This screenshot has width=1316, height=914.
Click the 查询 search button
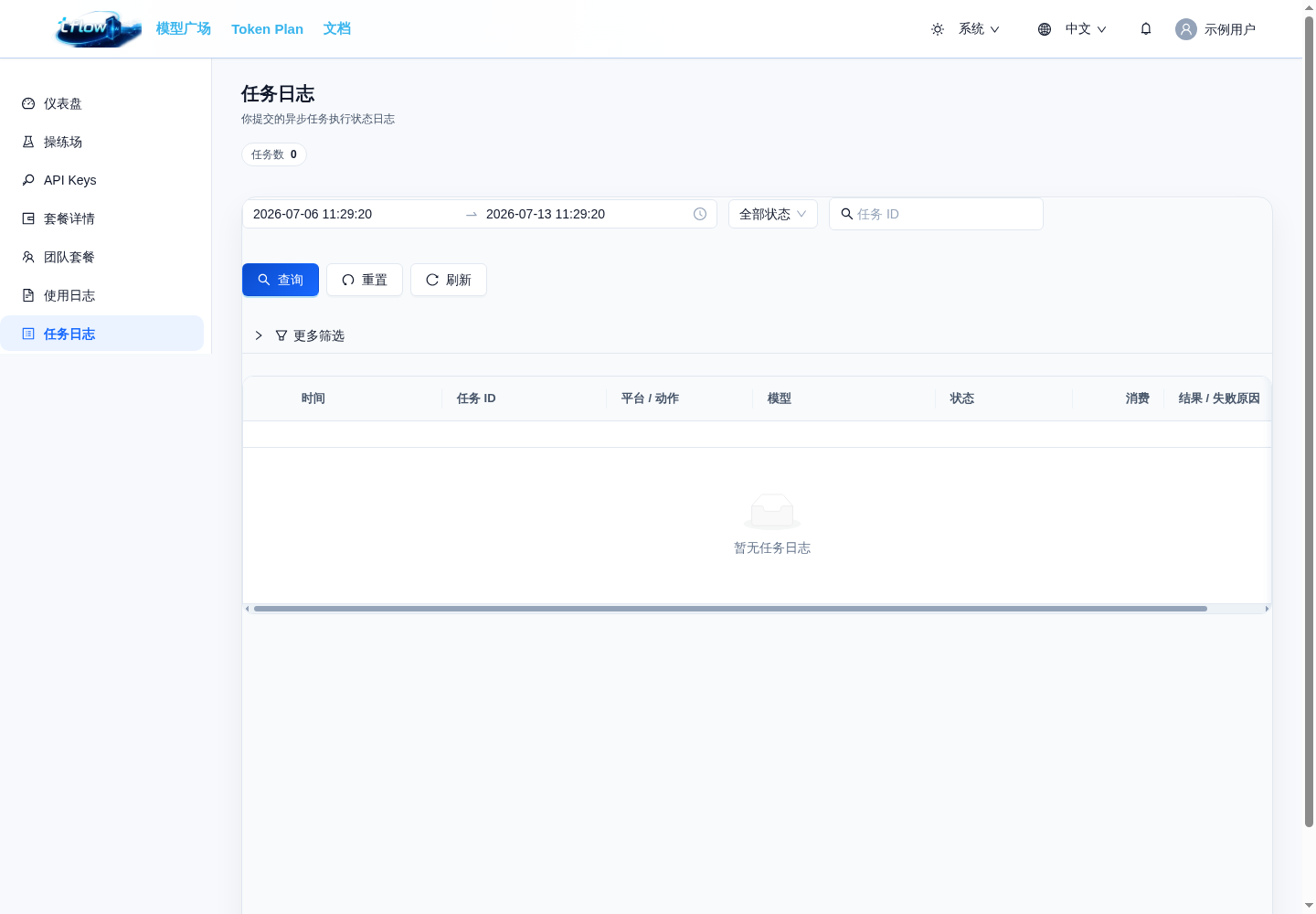(x=281, y=280)
